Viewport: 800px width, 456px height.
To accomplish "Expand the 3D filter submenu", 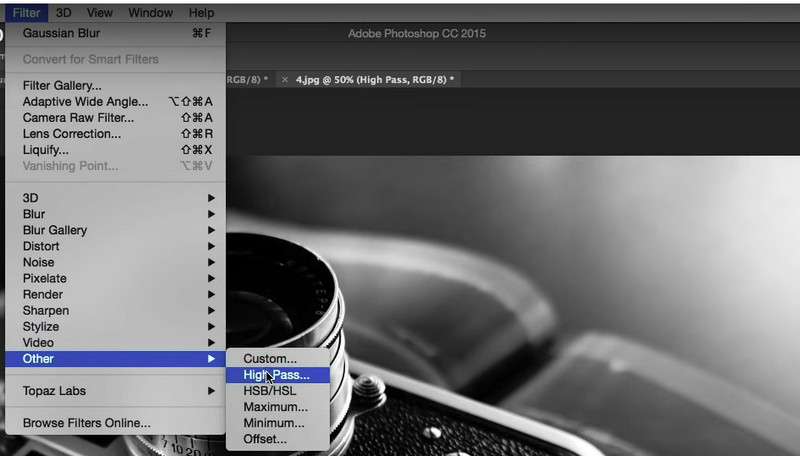I will pos(115,197).
